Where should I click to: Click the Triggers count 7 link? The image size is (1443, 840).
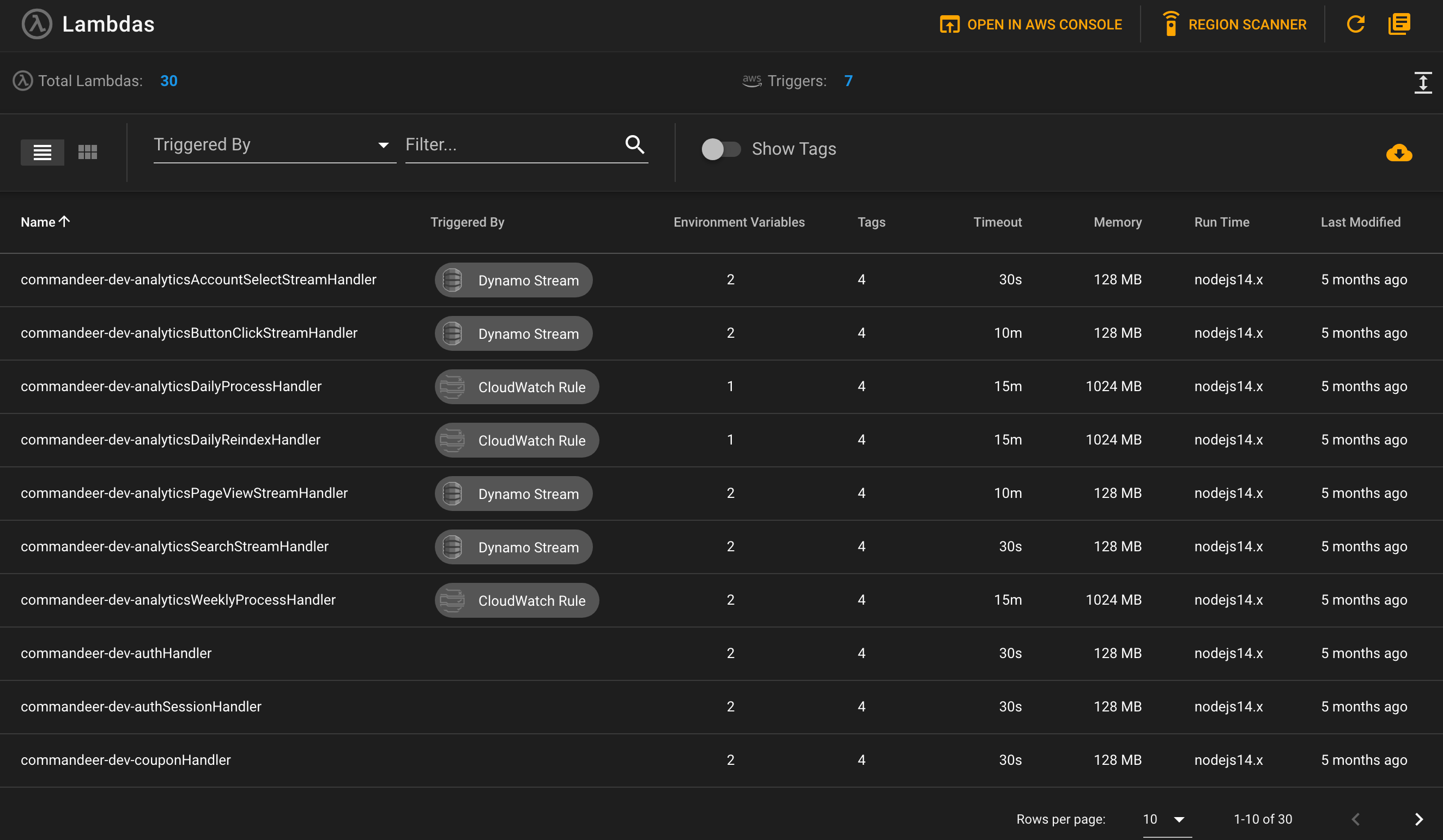tap(849, 81)
